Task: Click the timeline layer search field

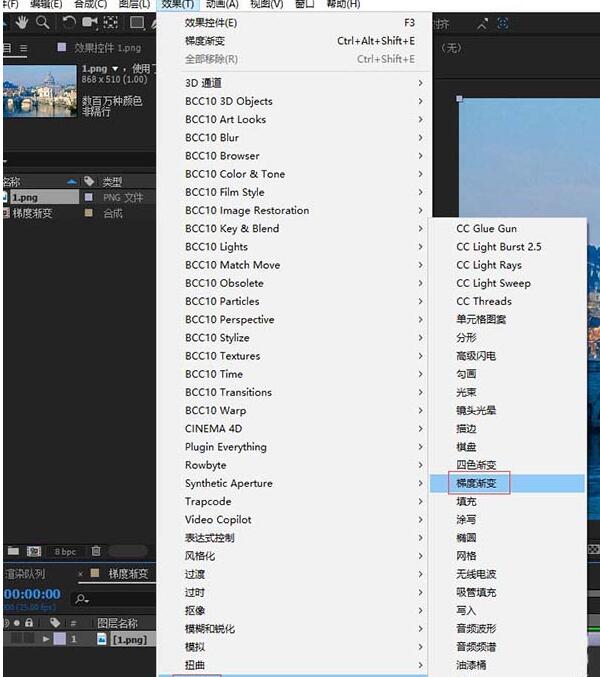Action: (115, 599)
